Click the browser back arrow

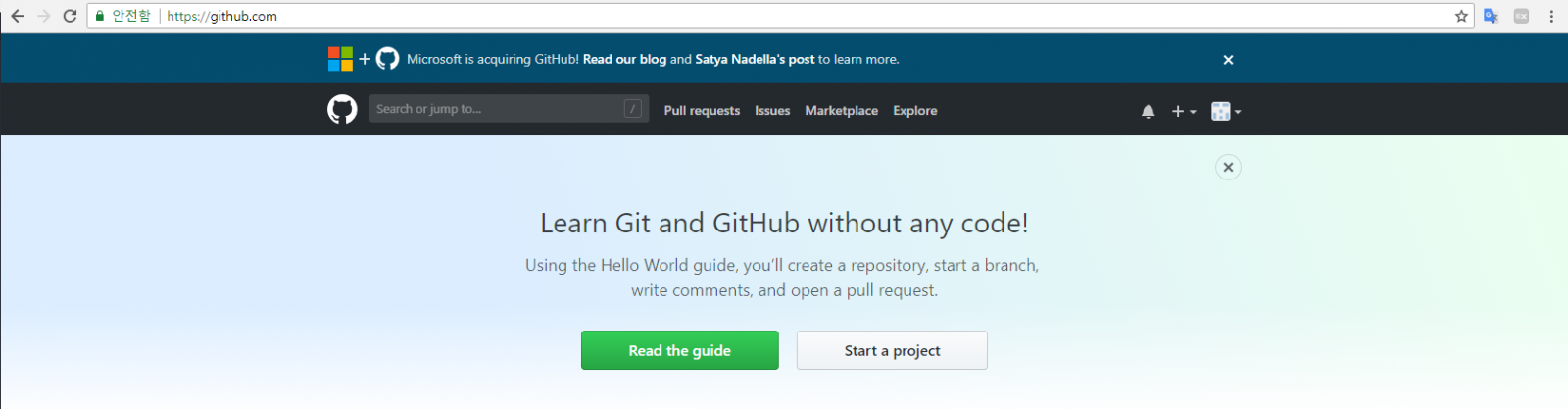18,16
